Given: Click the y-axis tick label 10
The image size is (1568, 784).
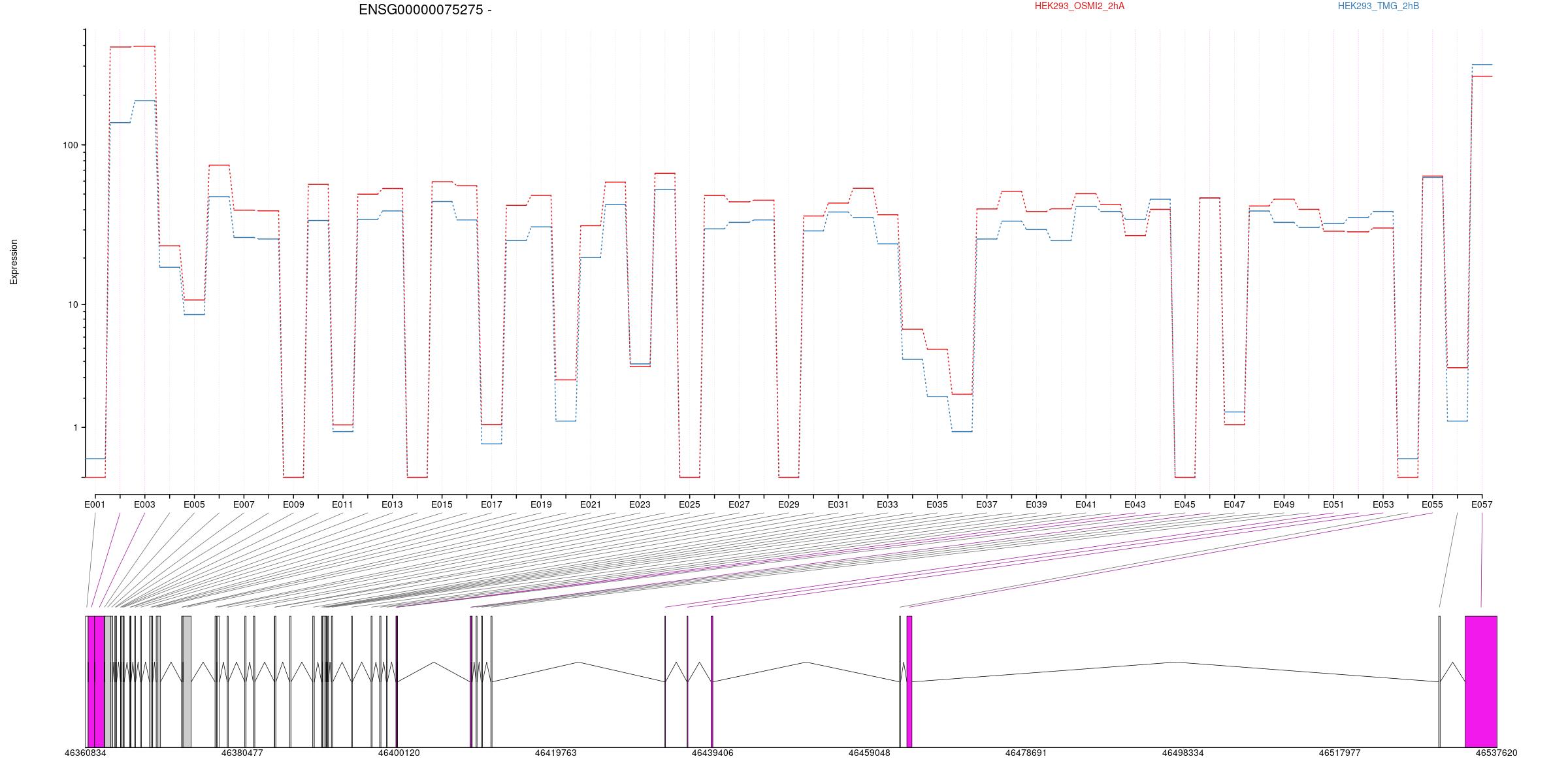Looking at the screenshot, I should pos(73,304).
